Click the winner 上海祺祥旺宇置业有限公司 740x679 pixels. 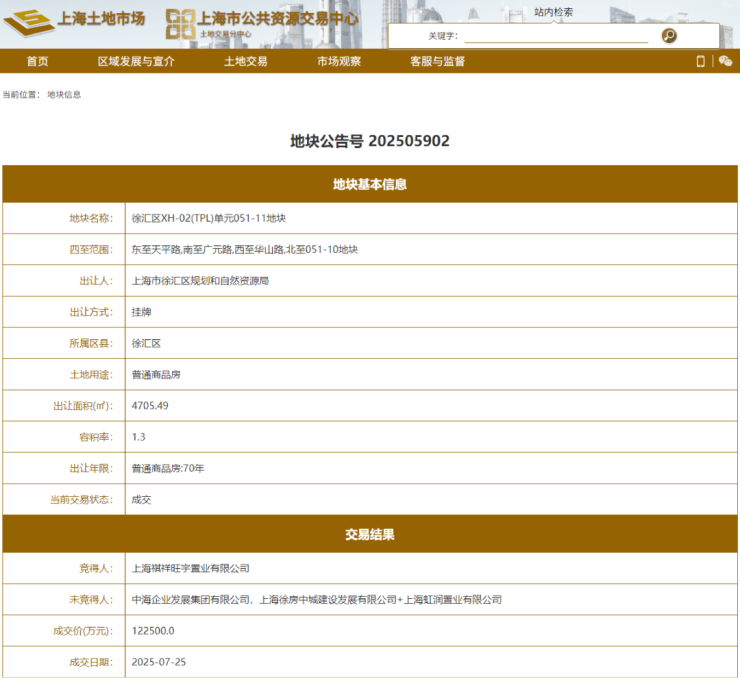pos(190,568)
